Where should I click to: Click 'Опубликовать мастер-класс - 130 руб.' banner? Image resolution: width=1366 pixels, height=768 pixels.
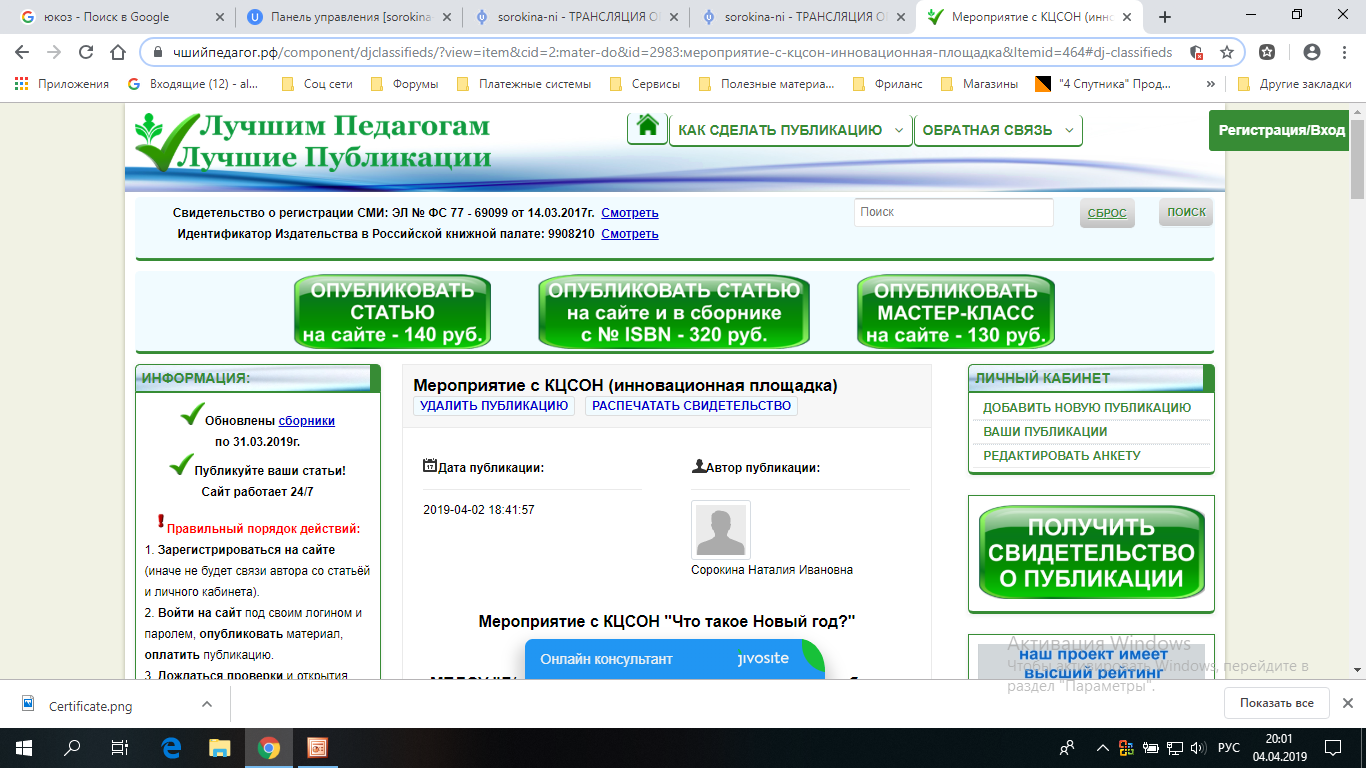click(x=956, y=312)
